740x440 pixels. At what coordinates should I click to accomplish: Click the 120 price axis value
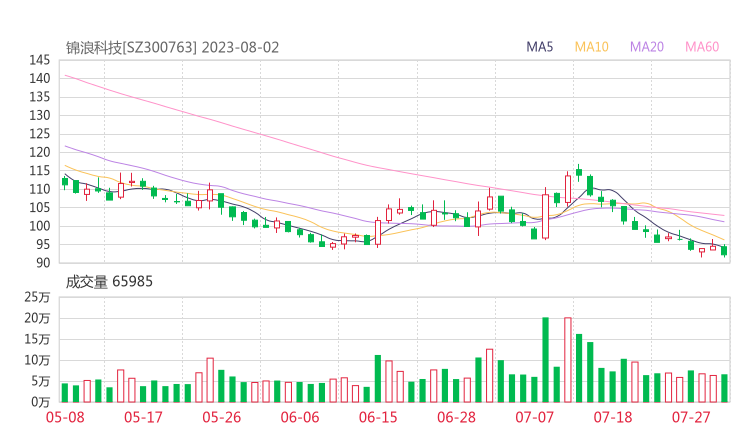(x=40, y=152)
